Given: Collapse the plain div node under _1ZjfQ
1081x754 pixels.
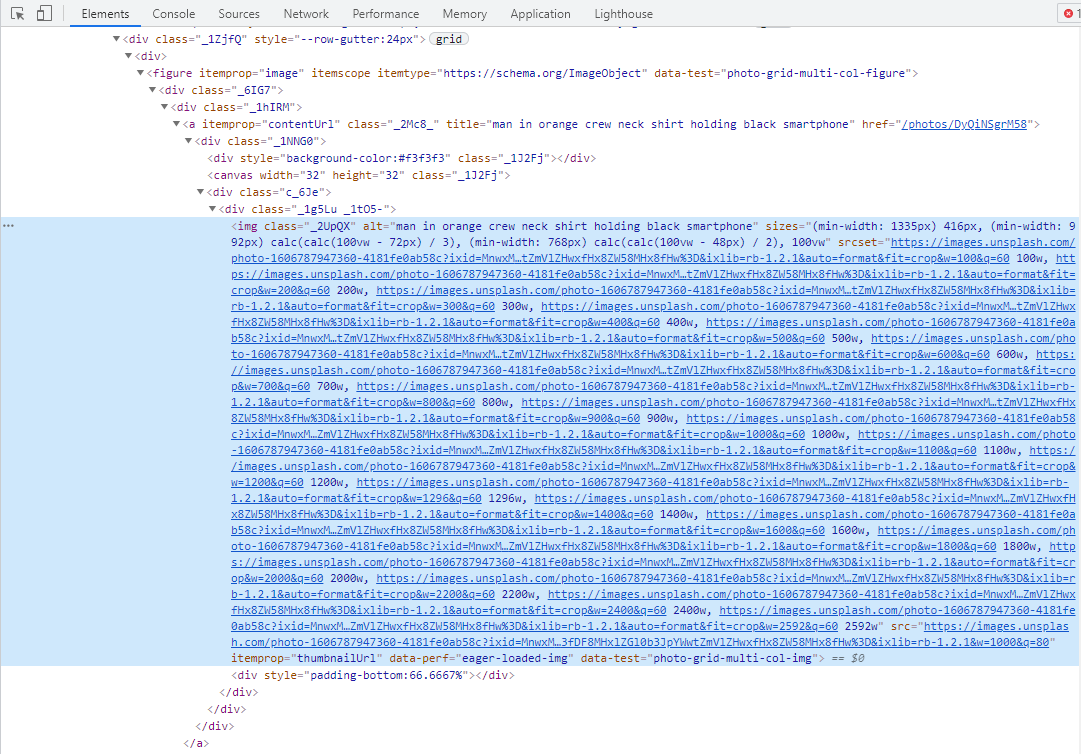Looking at the screenshot, I should (129, 56).
